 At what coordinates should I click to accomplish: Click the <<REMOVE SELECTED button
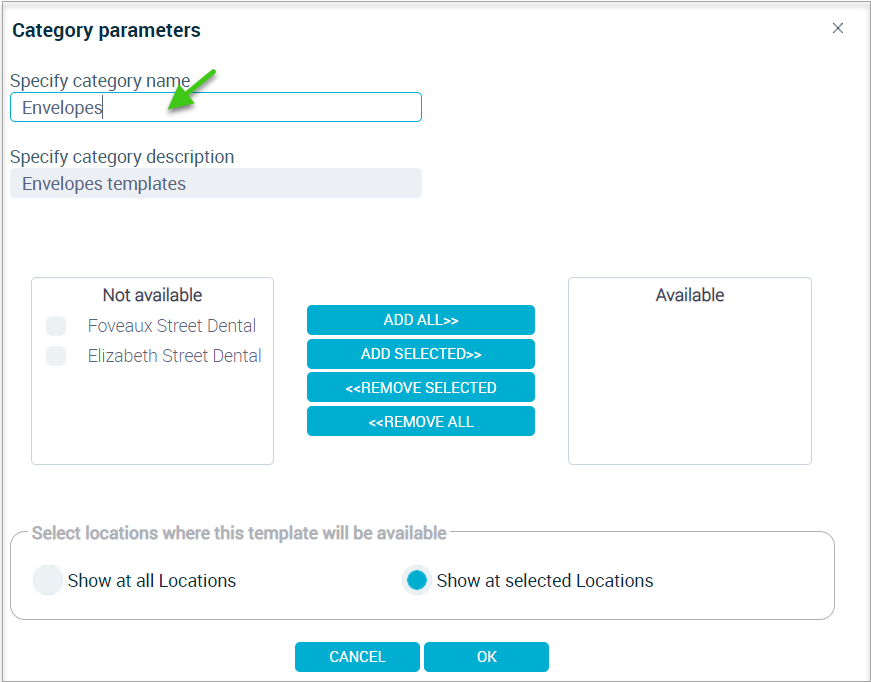(x=421, y=387)
